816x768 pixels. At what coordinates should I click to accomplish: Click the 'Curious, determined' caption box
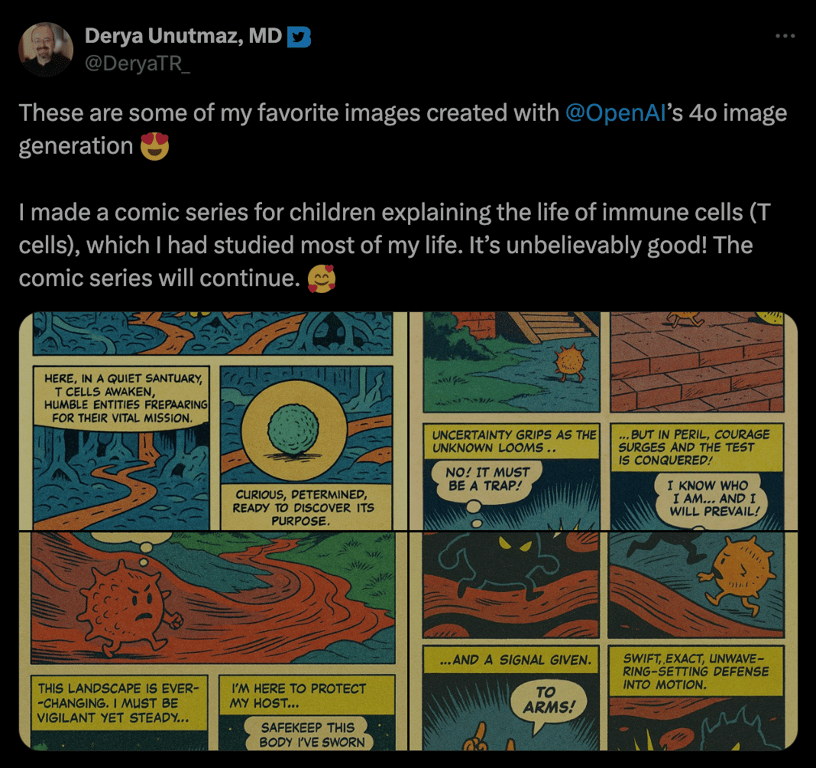point(305,507)
